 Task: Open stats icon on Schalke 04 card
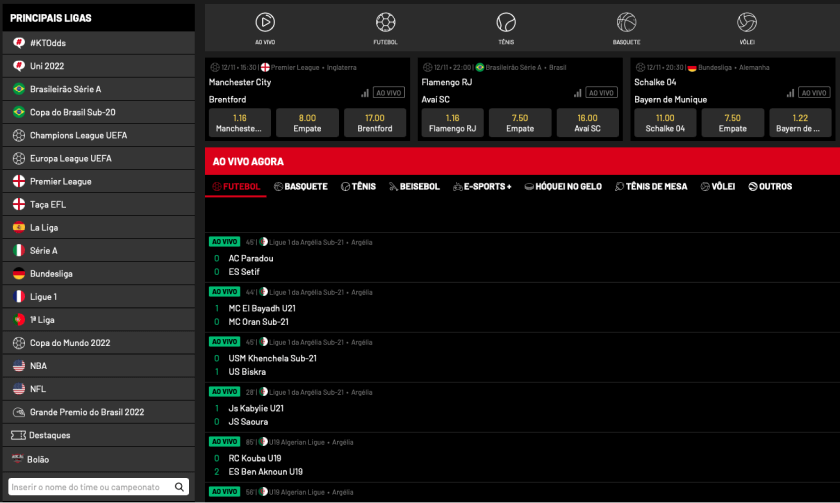coord(790,93)
